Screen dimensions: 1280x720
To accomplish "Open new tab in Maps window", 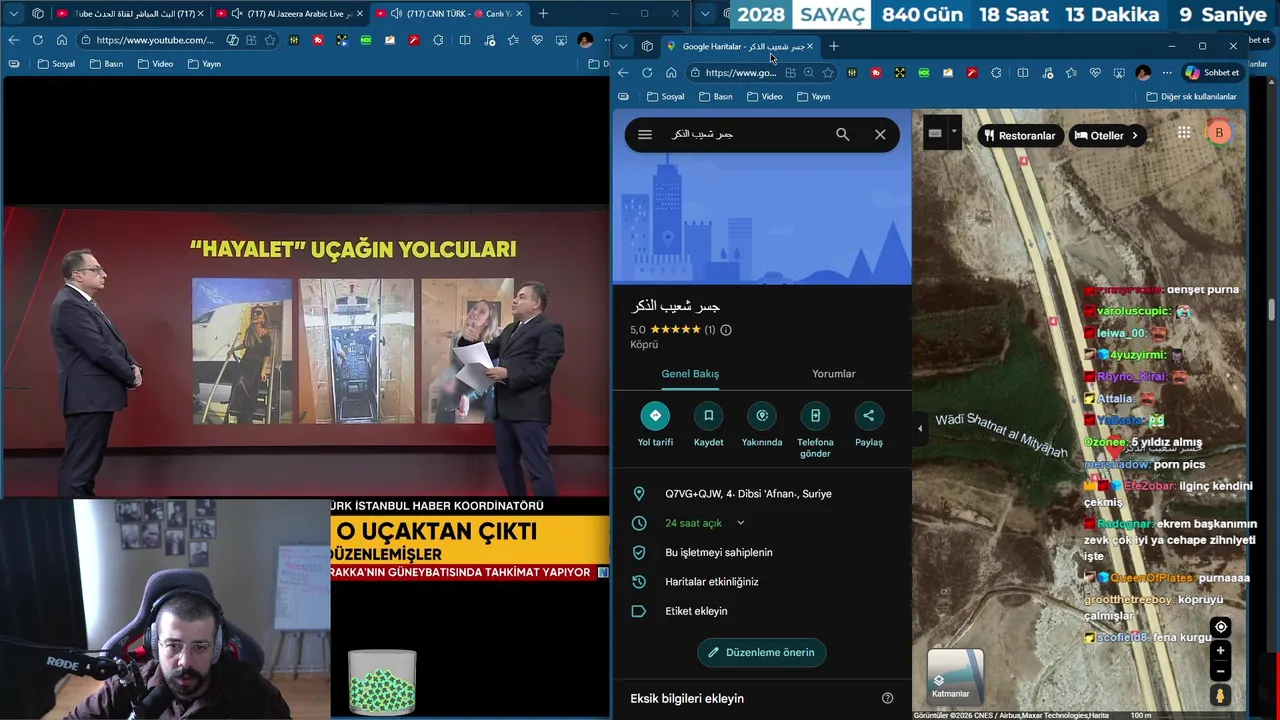I will point(833,46).
